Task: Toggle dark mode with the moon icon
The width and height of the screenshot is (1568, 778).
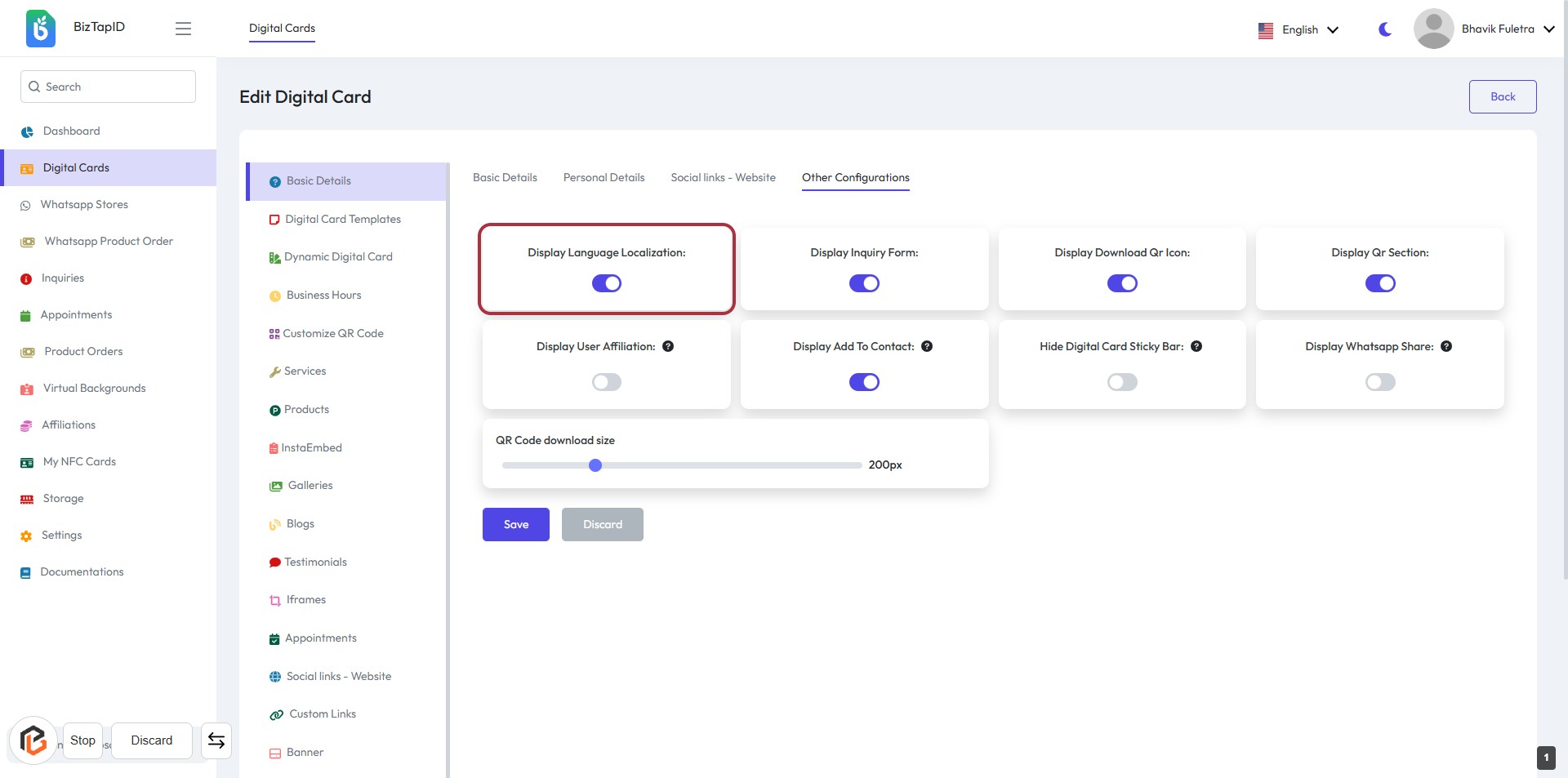Action: coord(1384,29)
